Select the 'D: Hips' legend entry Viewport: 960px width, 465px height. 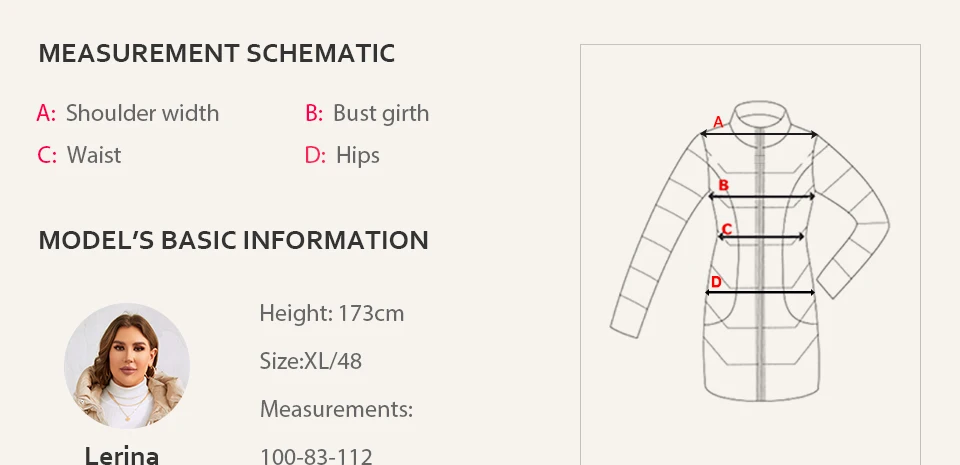[342, 155]
